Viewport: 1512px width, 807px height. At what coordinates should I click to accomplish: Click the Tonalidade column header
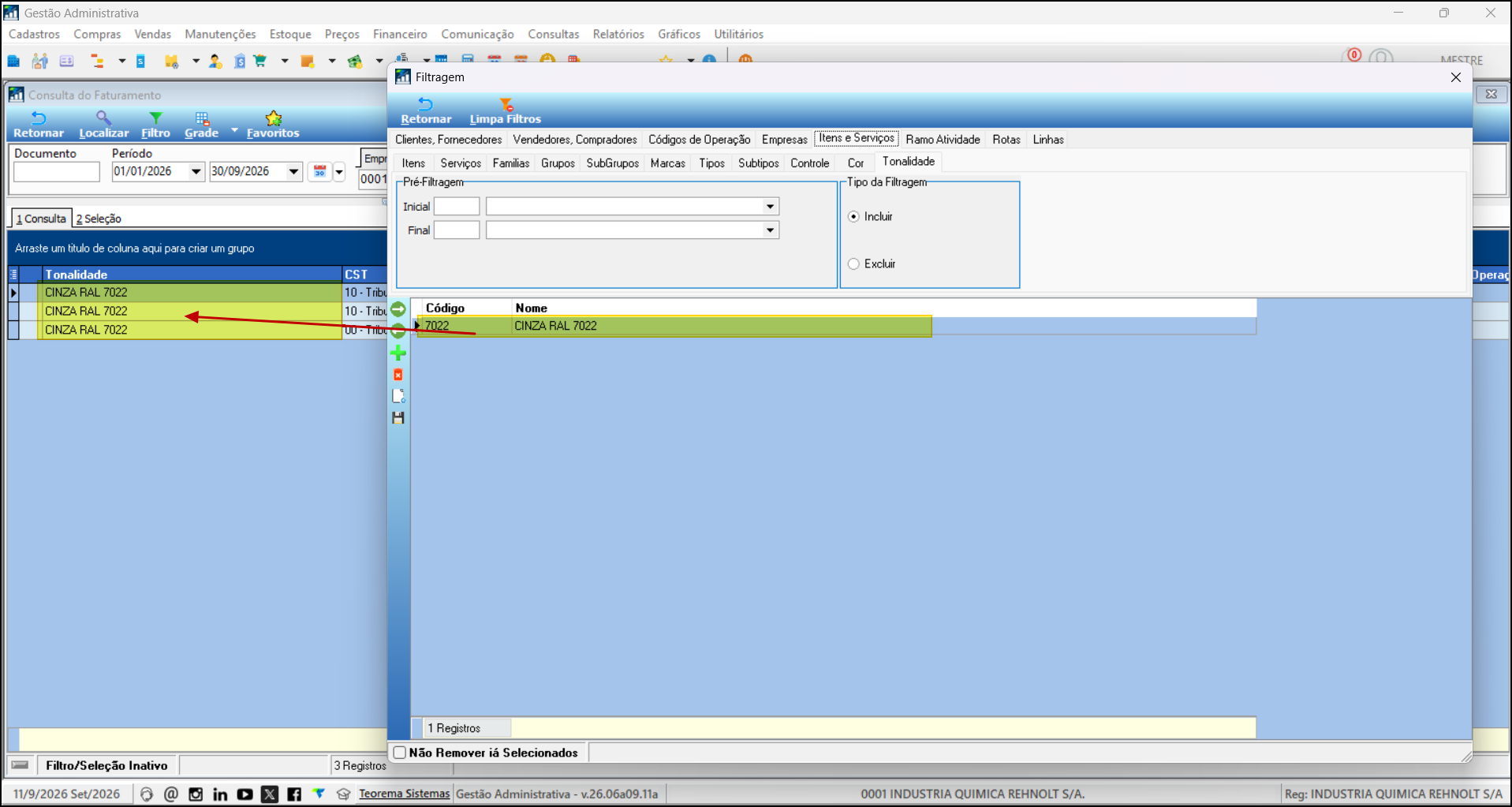pyautogui.click(x=191, y=275)
